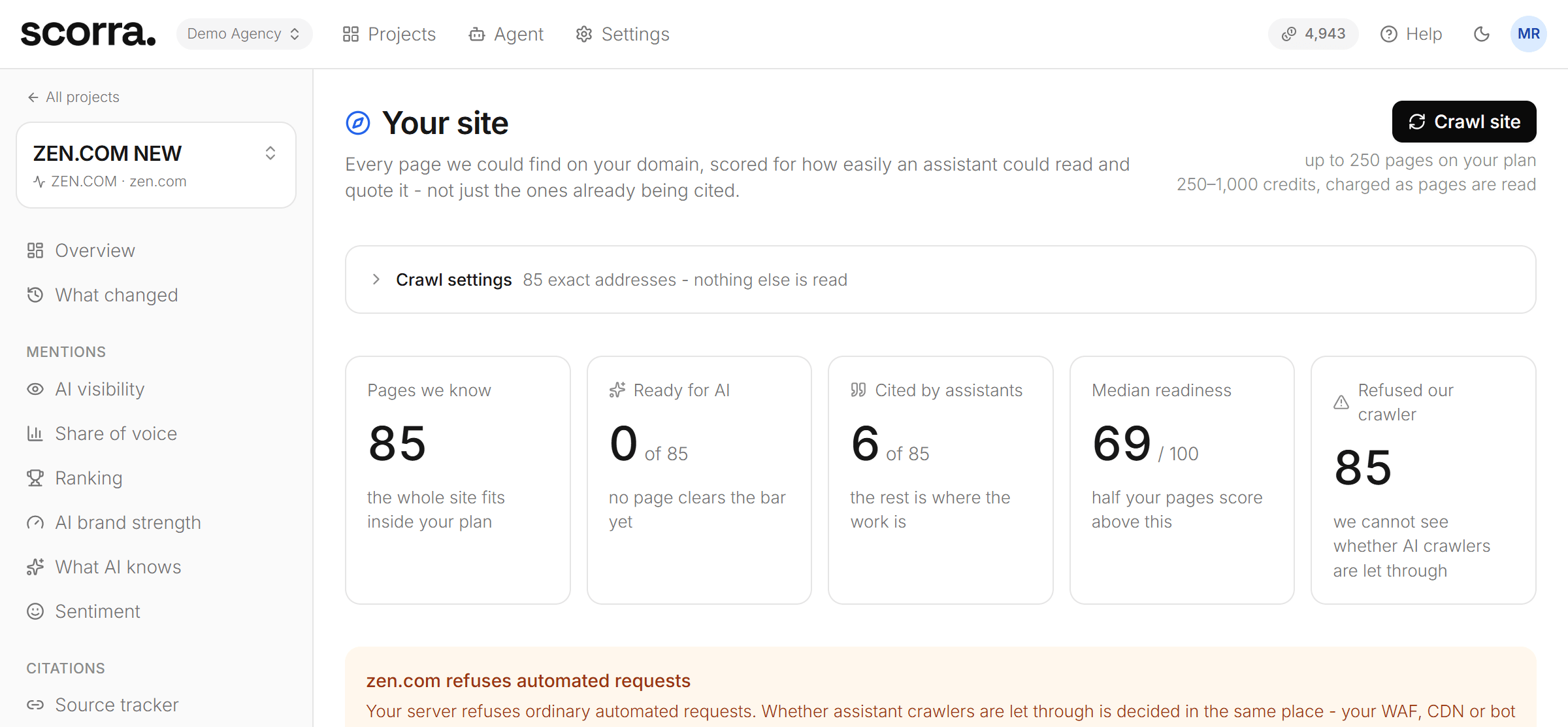Click the credits coin icon
Image resolution: width=1568 pixels, height=727 pixels.
(x=1289, y=34)
